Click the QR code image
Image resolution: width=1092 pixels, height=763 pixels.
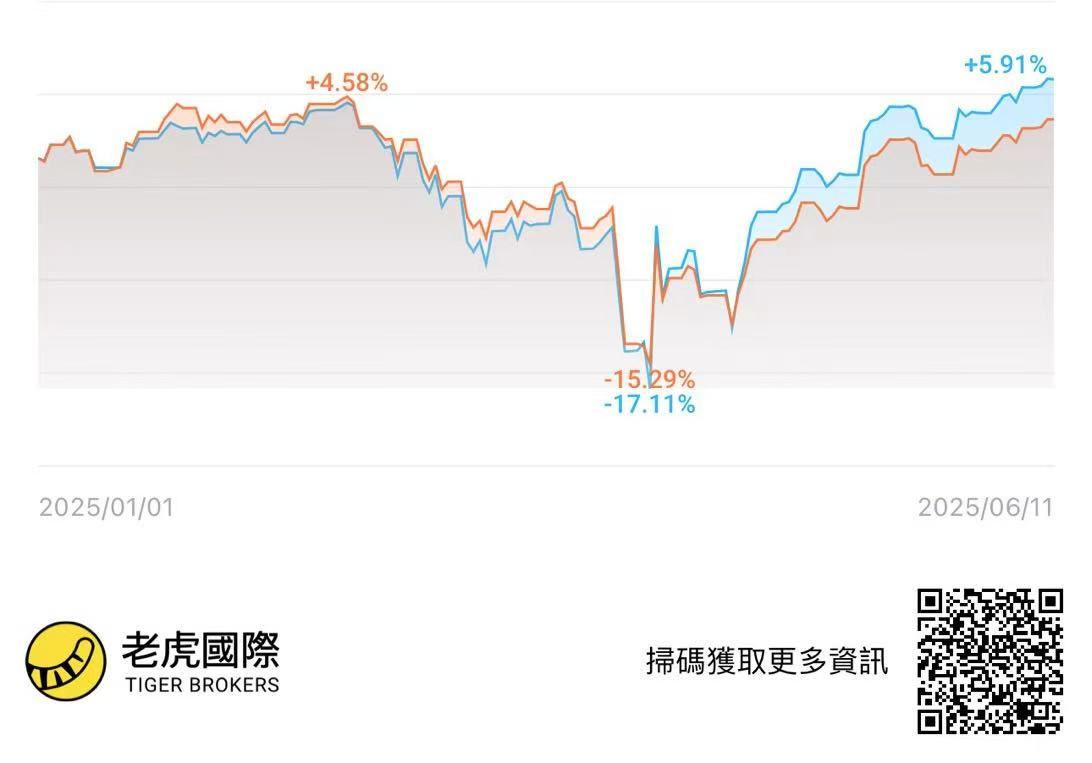pos(990,661)
